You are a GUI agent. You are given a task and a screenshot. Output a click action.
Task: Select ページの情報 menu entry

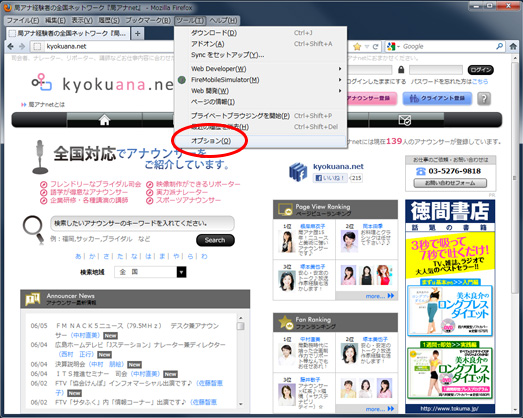tap(260, 102)
